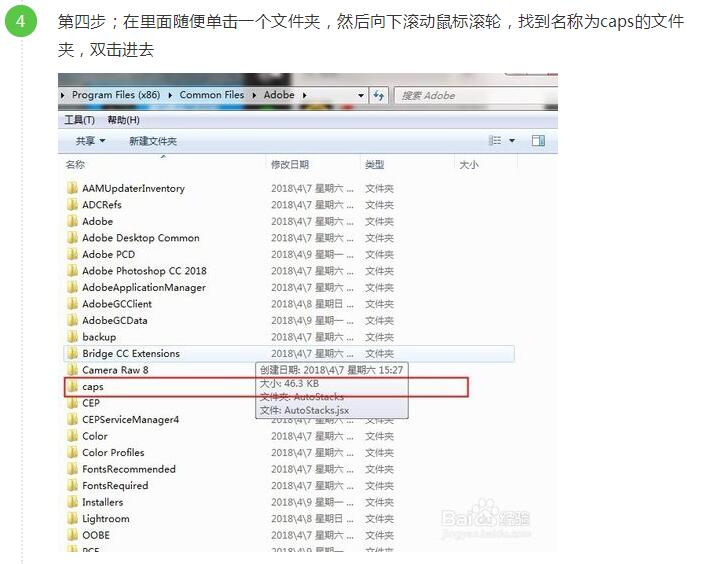The image size is (702, 564).
Task: Click Installers modified date cell
Action: pos(312,502)
